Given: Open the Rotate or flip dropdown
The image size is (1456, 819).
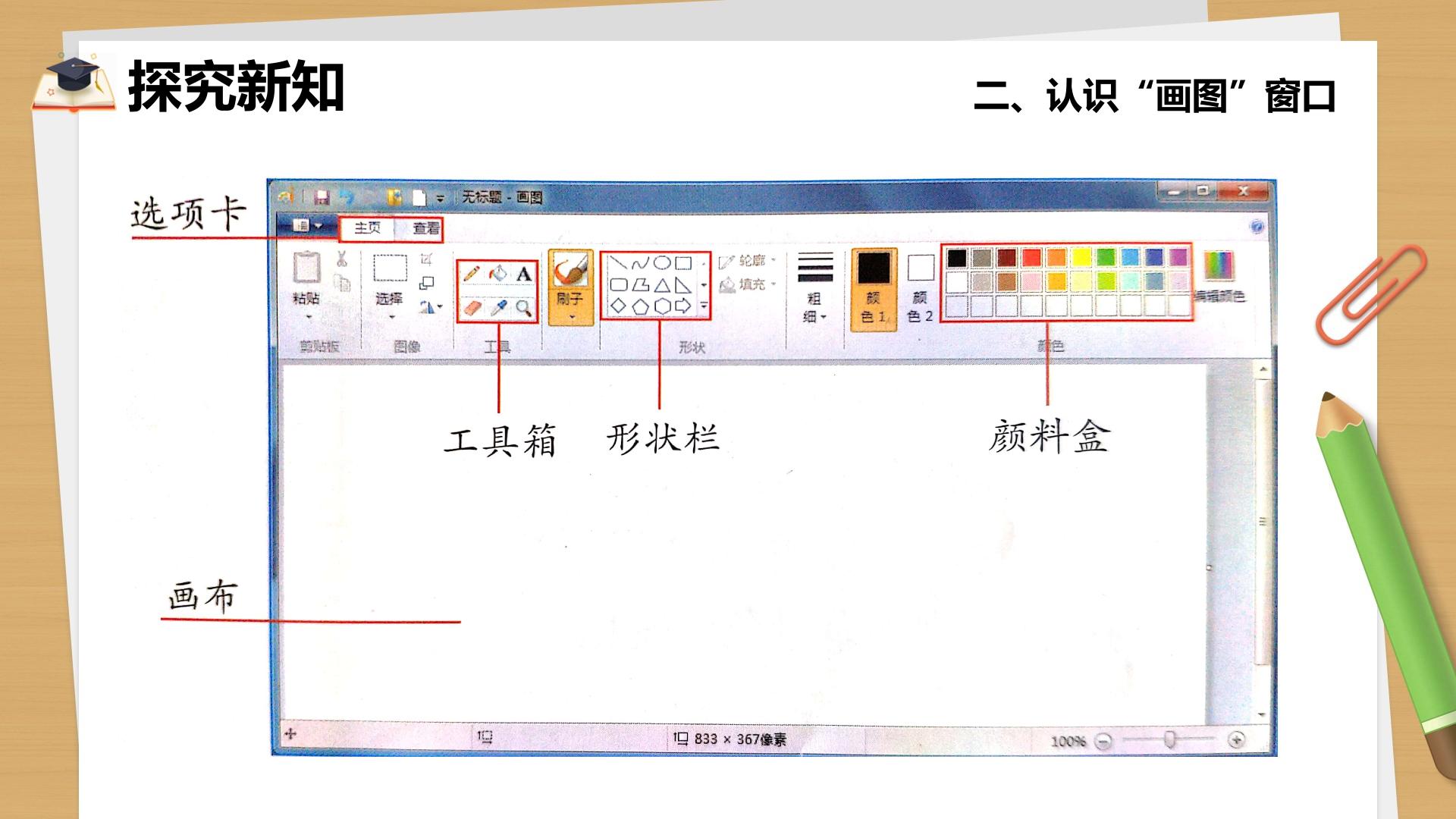Looking at the screenshot, I should (431, 307).
